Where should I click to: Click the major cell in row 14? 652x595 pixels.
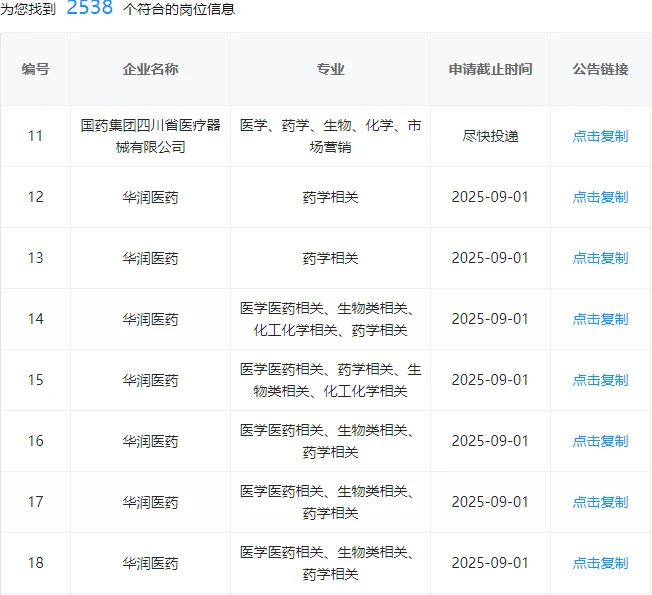coord(331,319)
